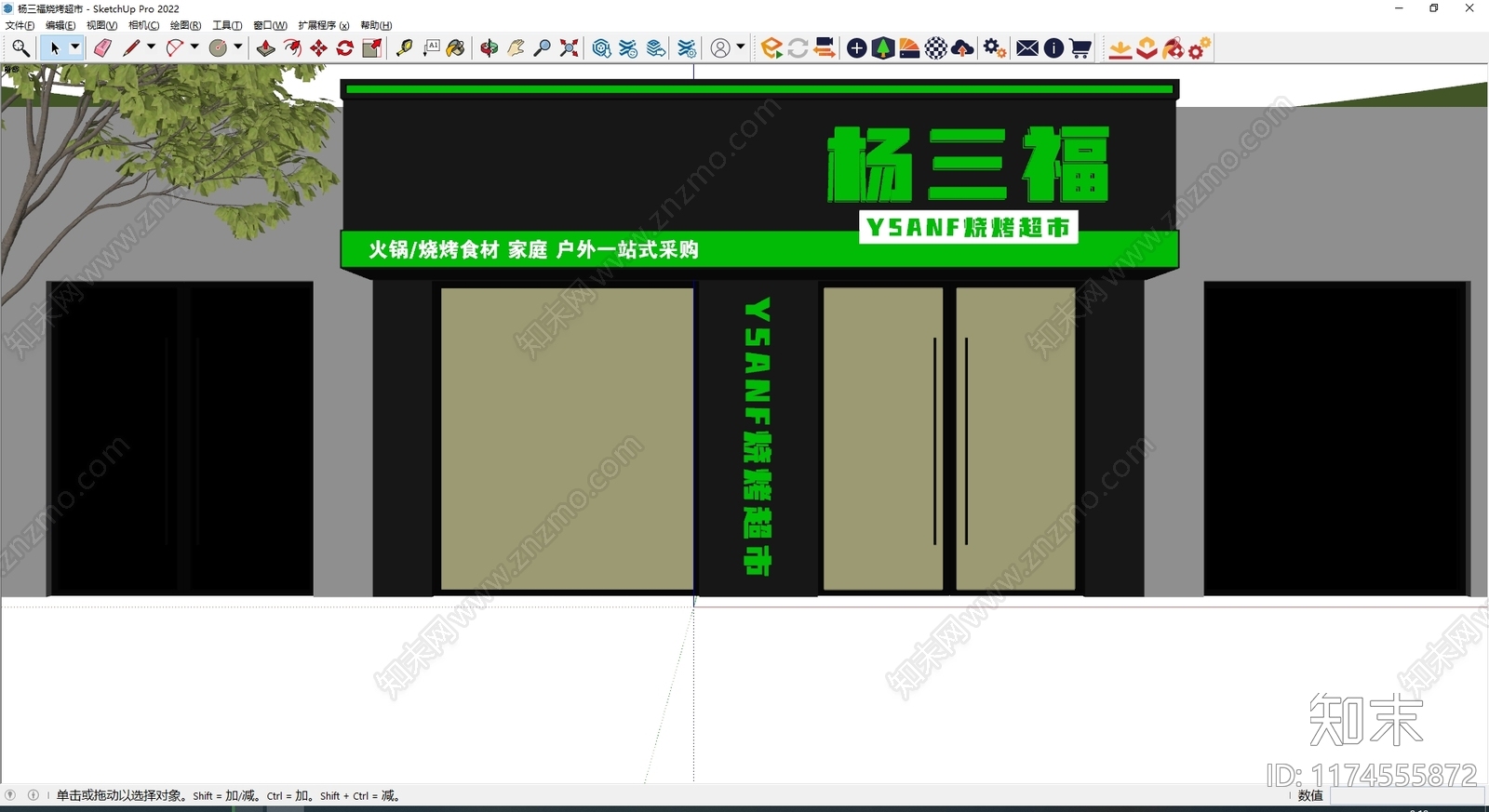
Task: Open the 帮助(H) menu
Action: [x=376, y=25]
